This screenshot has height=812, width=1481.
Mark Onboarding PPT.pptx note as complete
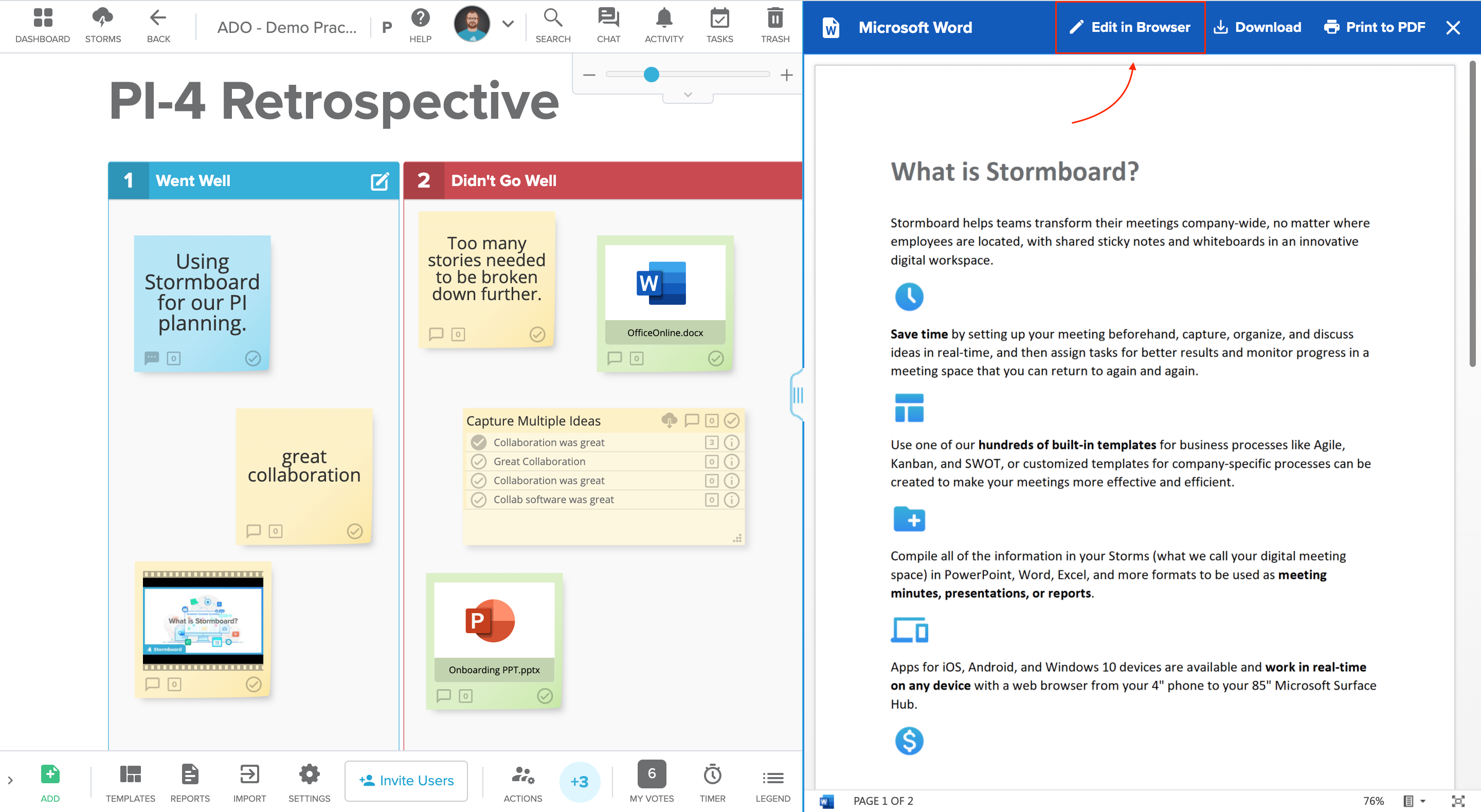pyautogui.click(x=545, y=696)
